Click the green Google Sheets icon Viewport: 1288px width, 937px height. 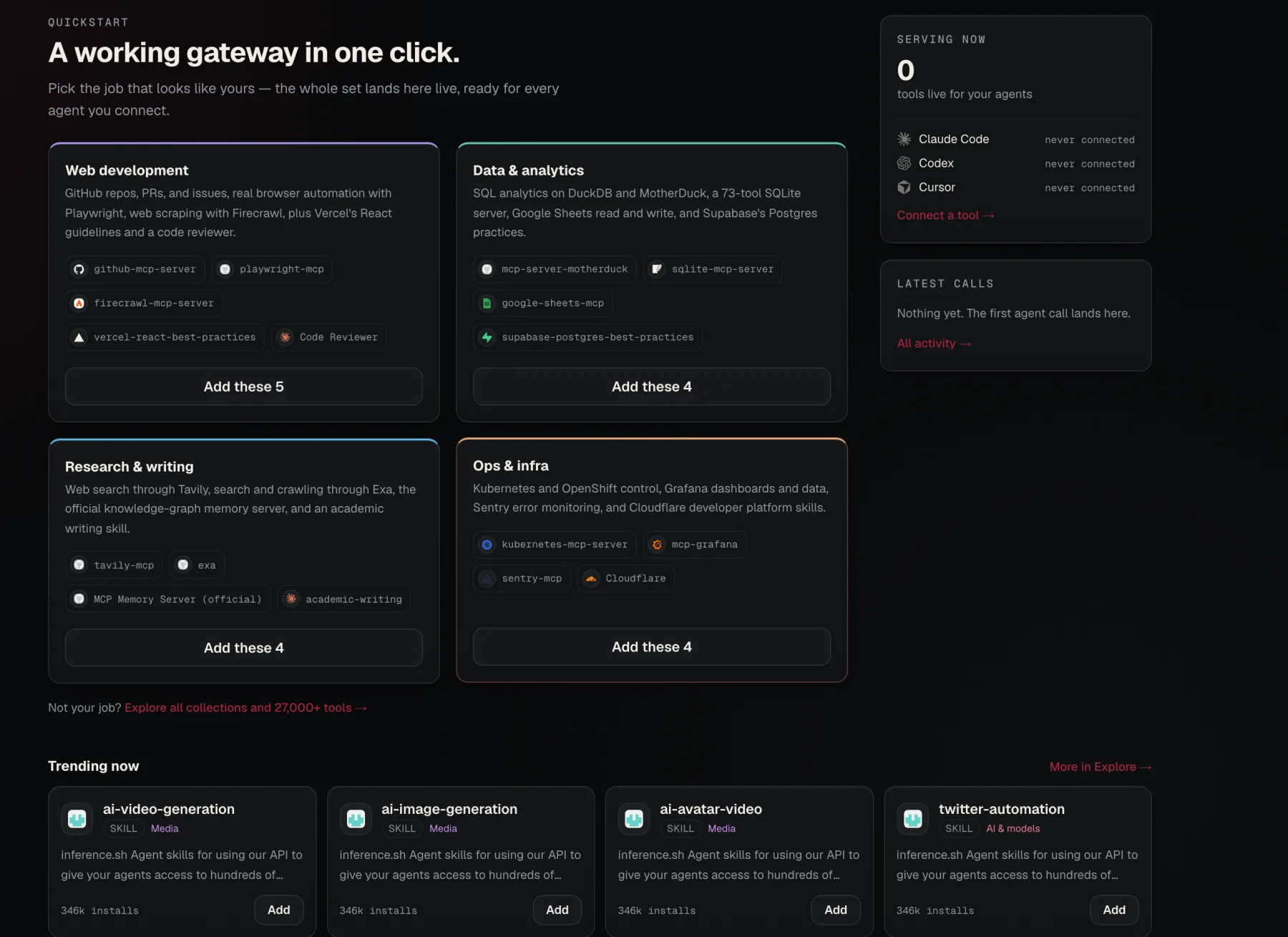[487, 304]
